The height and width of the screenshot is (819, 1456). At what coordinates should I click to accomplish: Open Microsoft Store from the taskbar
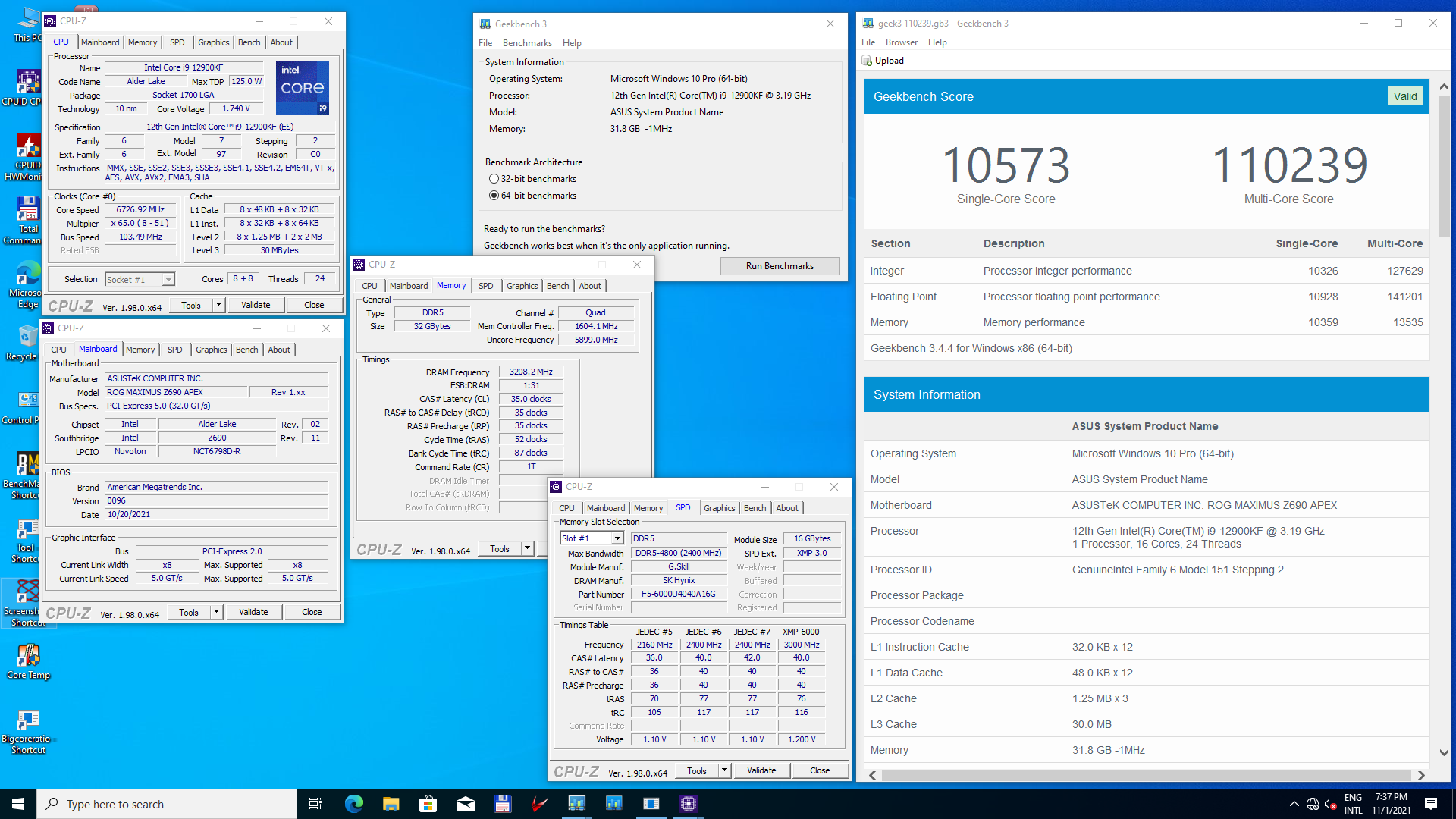pos(428,804)
